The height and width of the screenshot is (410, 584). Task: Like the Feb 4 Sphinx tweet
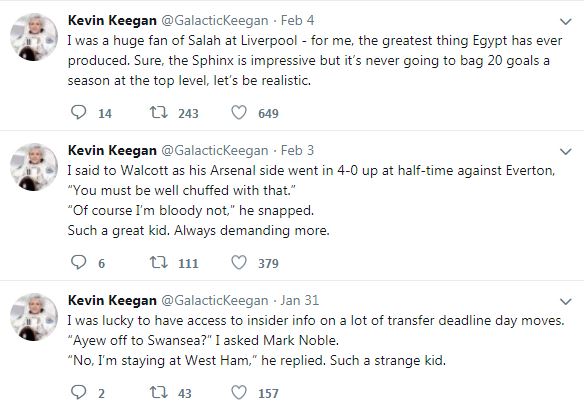point(239,112)
